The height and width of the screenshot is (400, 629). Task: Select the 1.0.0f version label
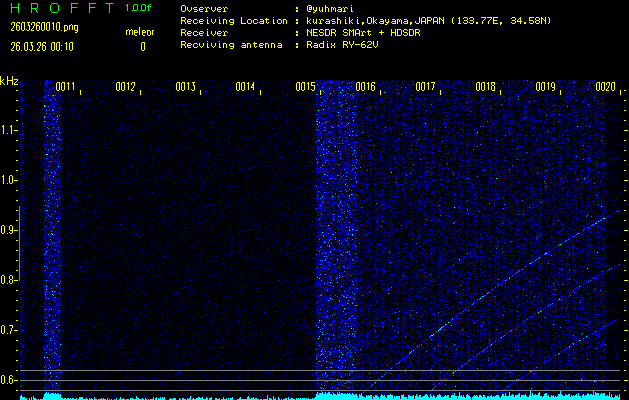click(x=139, y=8)
